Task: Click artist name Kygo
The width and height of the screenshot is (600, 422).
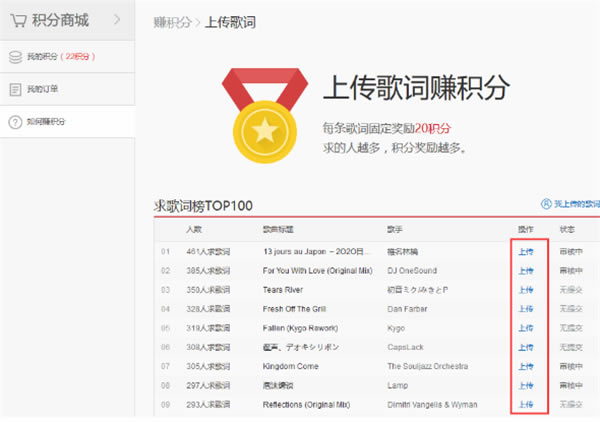Action: point(396,328)
